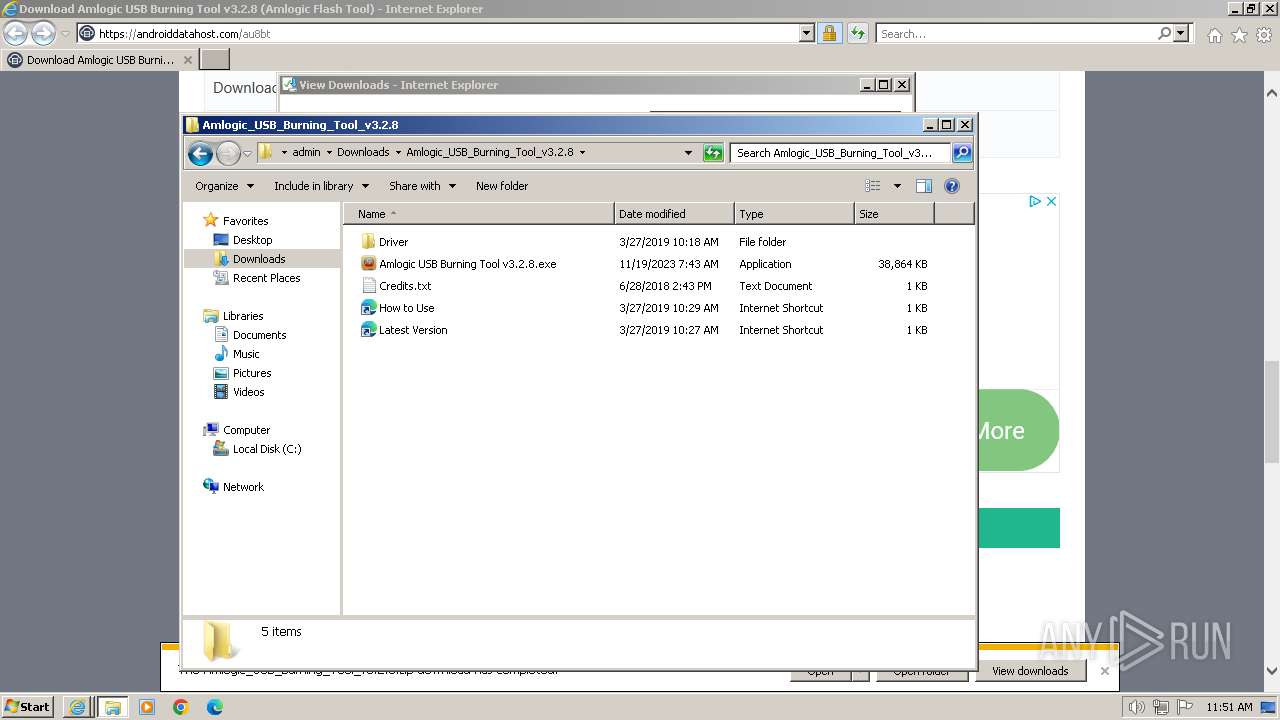Click in the Explorer search box

coord(839,153)
